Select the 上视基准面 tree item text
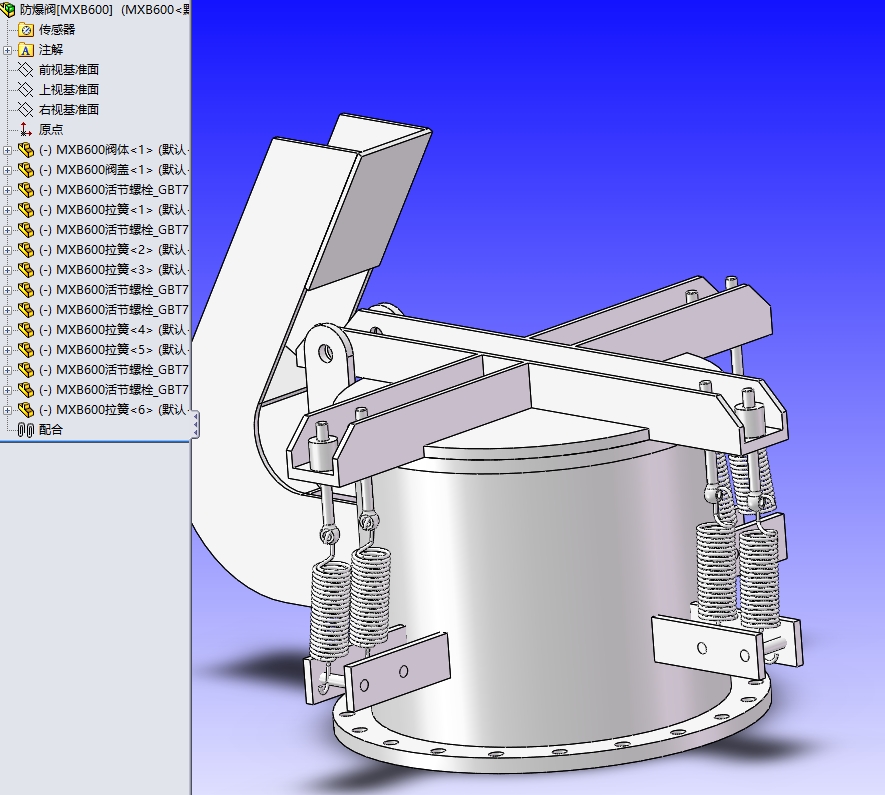 [69, 90]
